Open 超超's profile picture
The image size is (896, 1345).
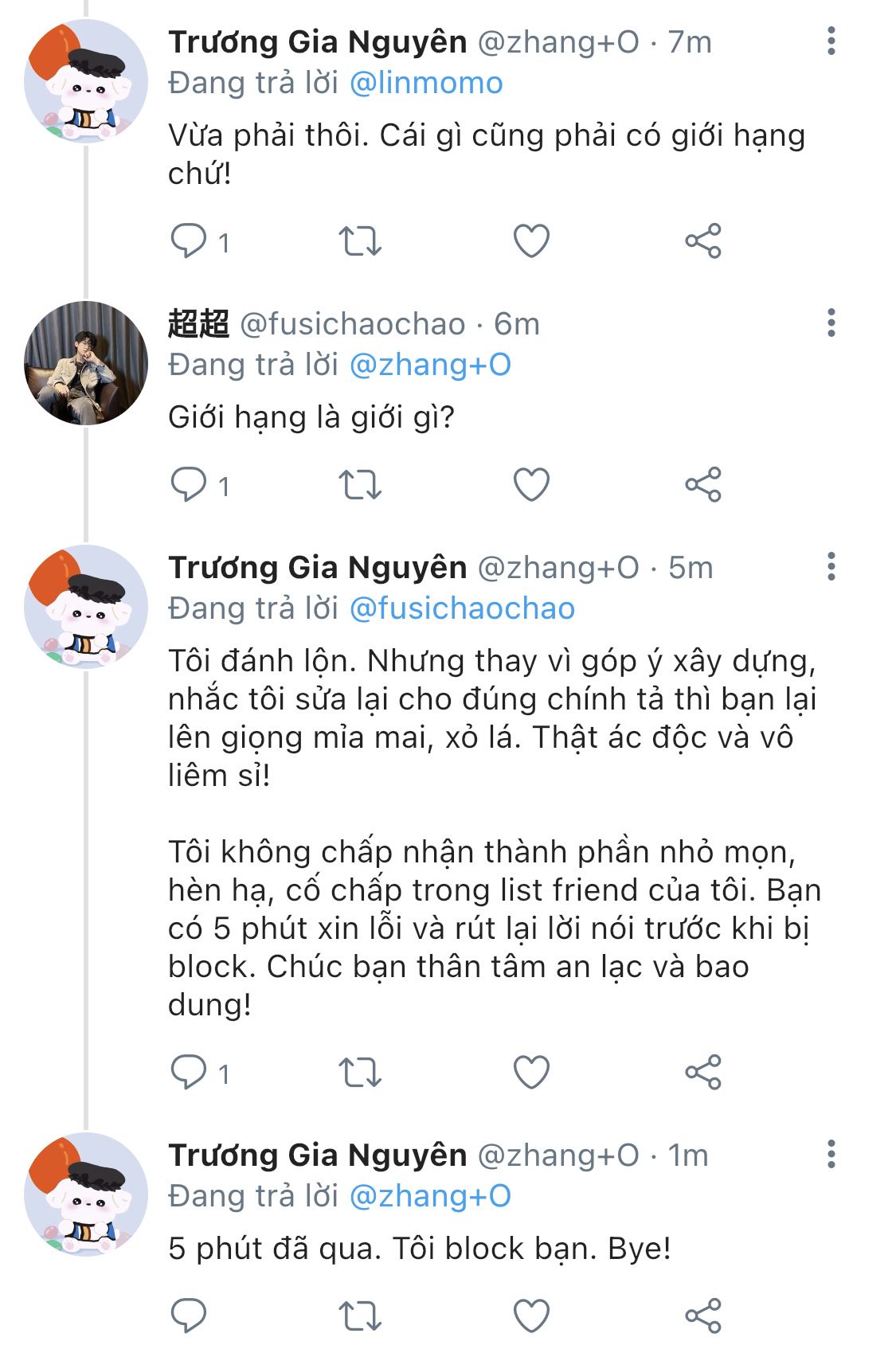click(x=86, y=363)
